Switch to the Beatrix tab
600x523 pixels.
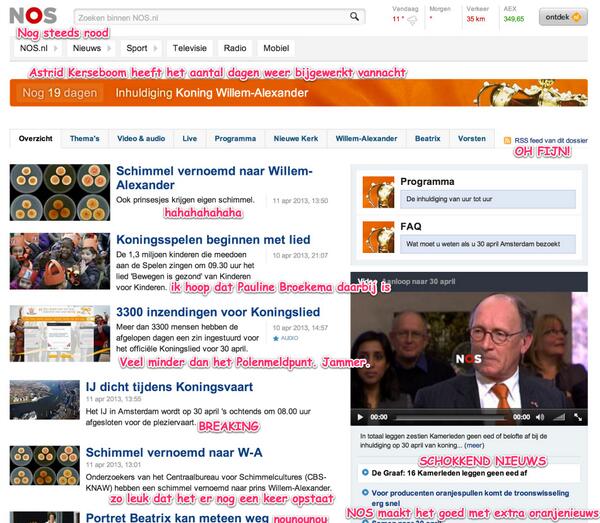tap(427, 138)
